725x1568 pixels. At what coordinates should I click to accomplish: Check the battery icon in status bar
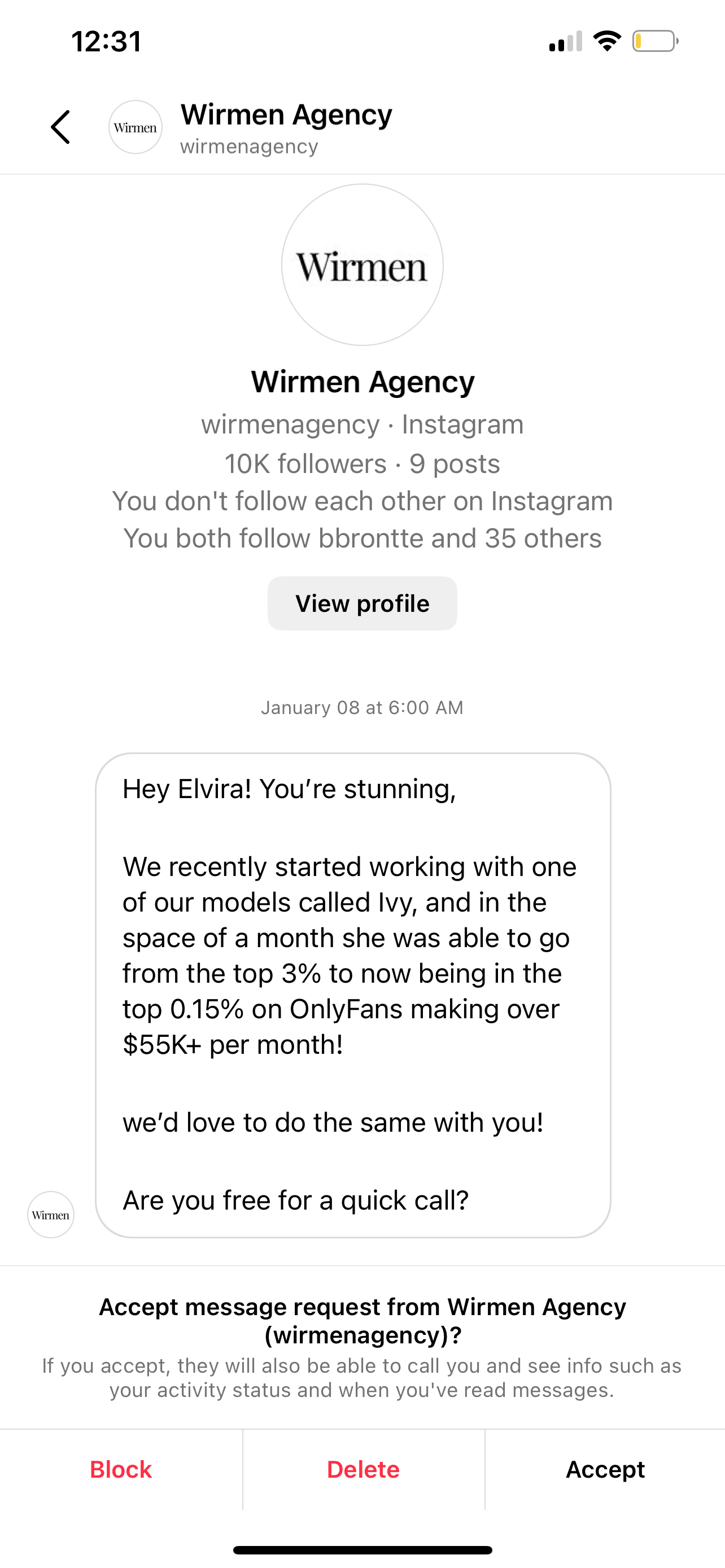[655, 41]
